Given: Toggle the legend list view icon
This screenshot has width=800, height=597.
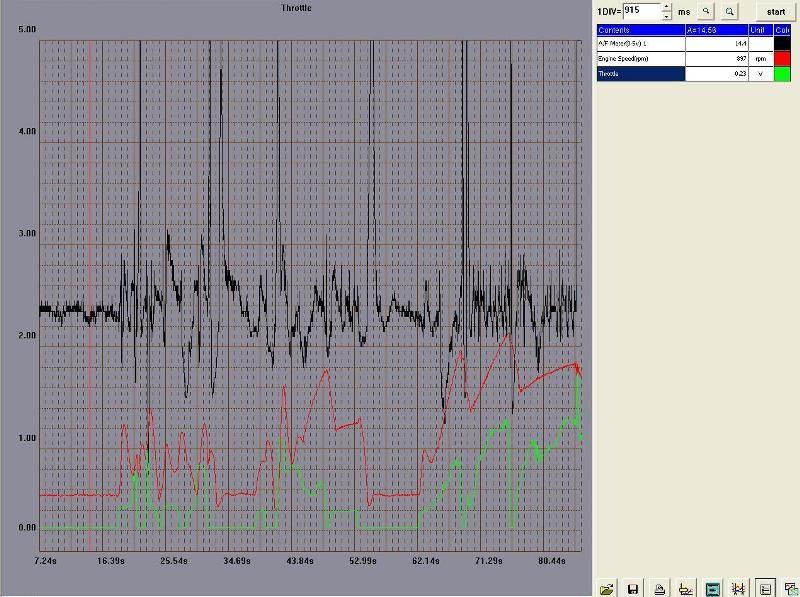Looking at the screenshot, I should 765,589.
